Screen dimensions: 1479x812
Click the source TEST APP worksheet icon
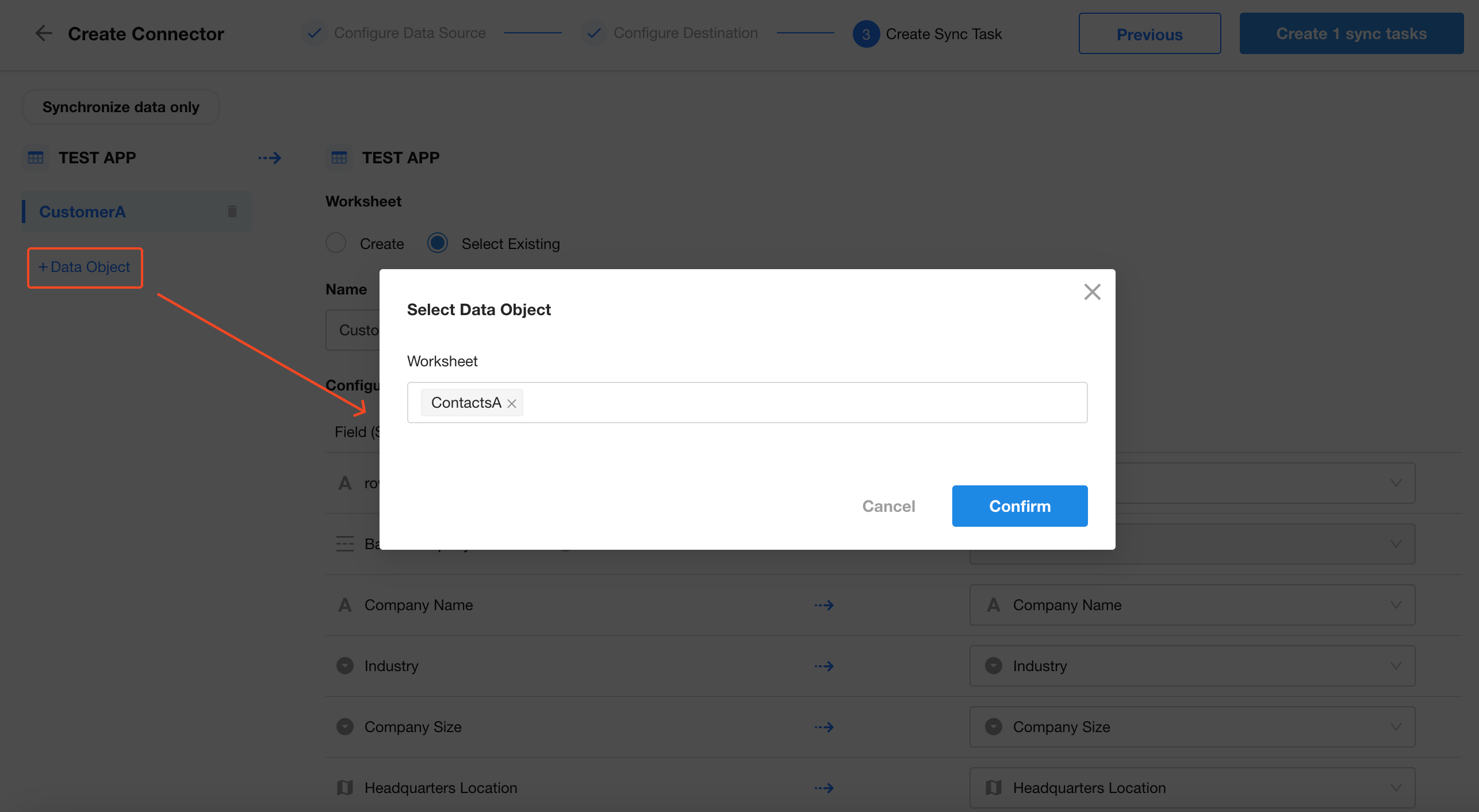(x=36, y=158)
